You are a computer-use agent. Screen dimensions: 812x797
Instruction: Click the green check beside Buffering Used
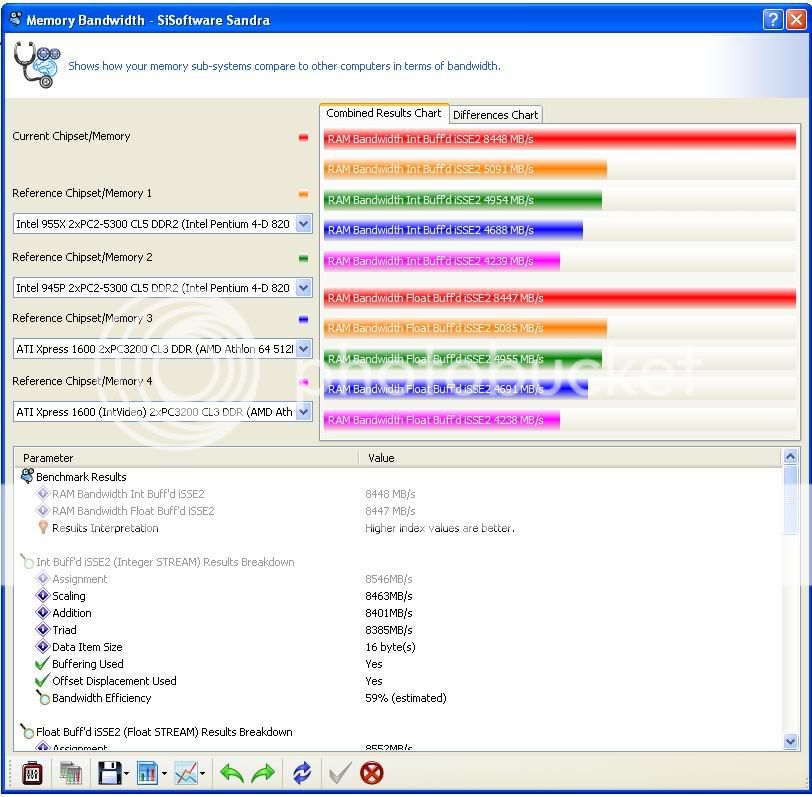(43, 663)
